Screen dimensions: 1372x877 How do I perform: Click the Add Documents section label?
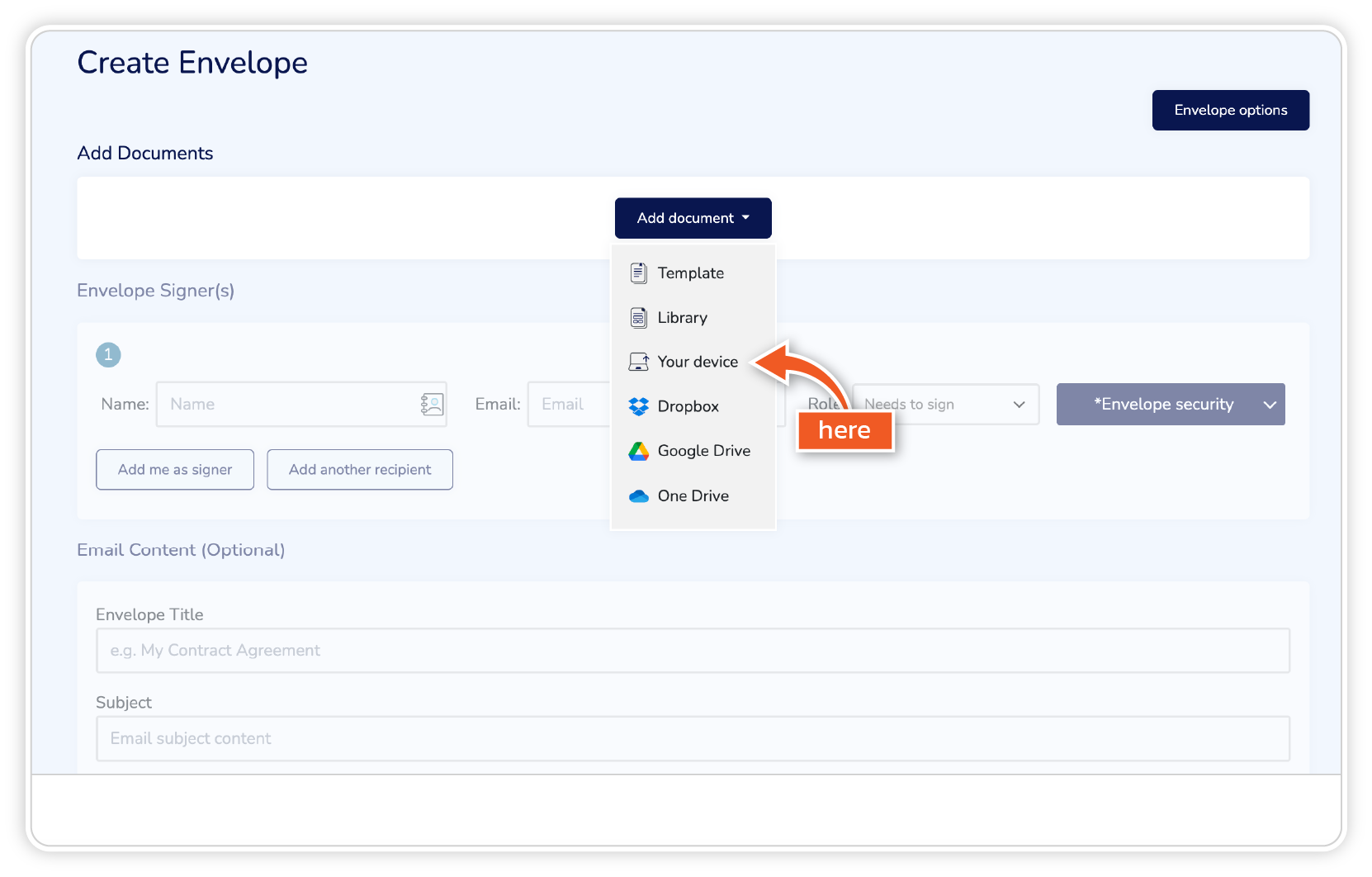[145, 153]
